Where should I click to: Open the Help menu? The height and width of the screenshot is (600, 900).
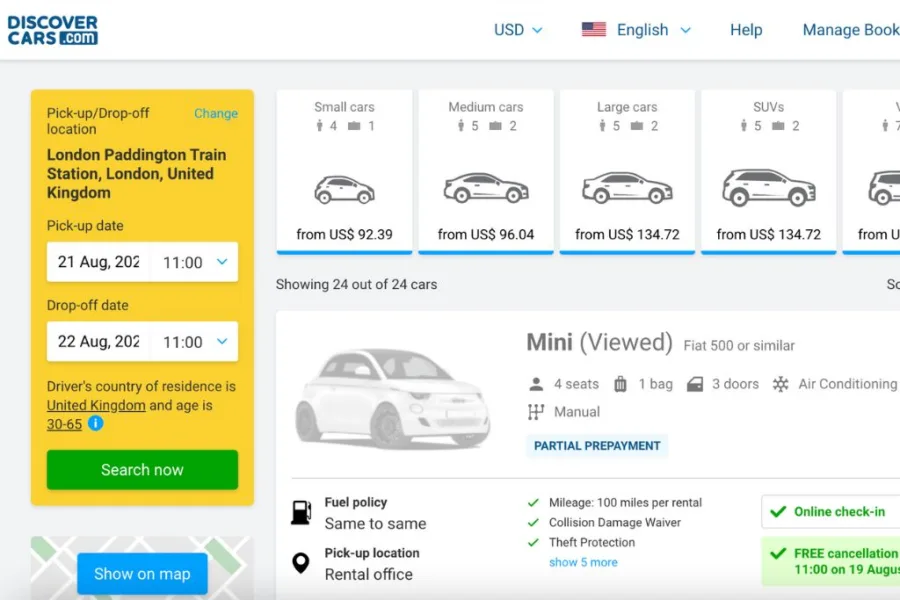[746, 30]
